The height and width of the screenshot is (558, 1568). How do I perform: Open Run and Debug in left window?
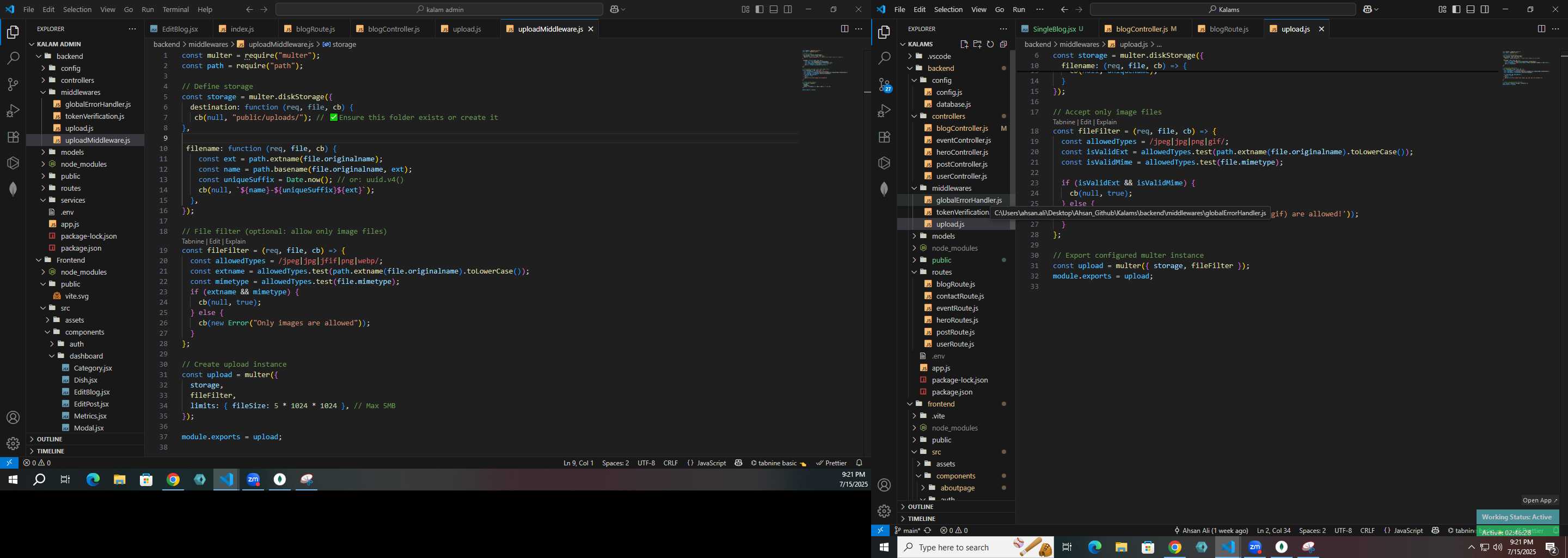click(13, 110)
